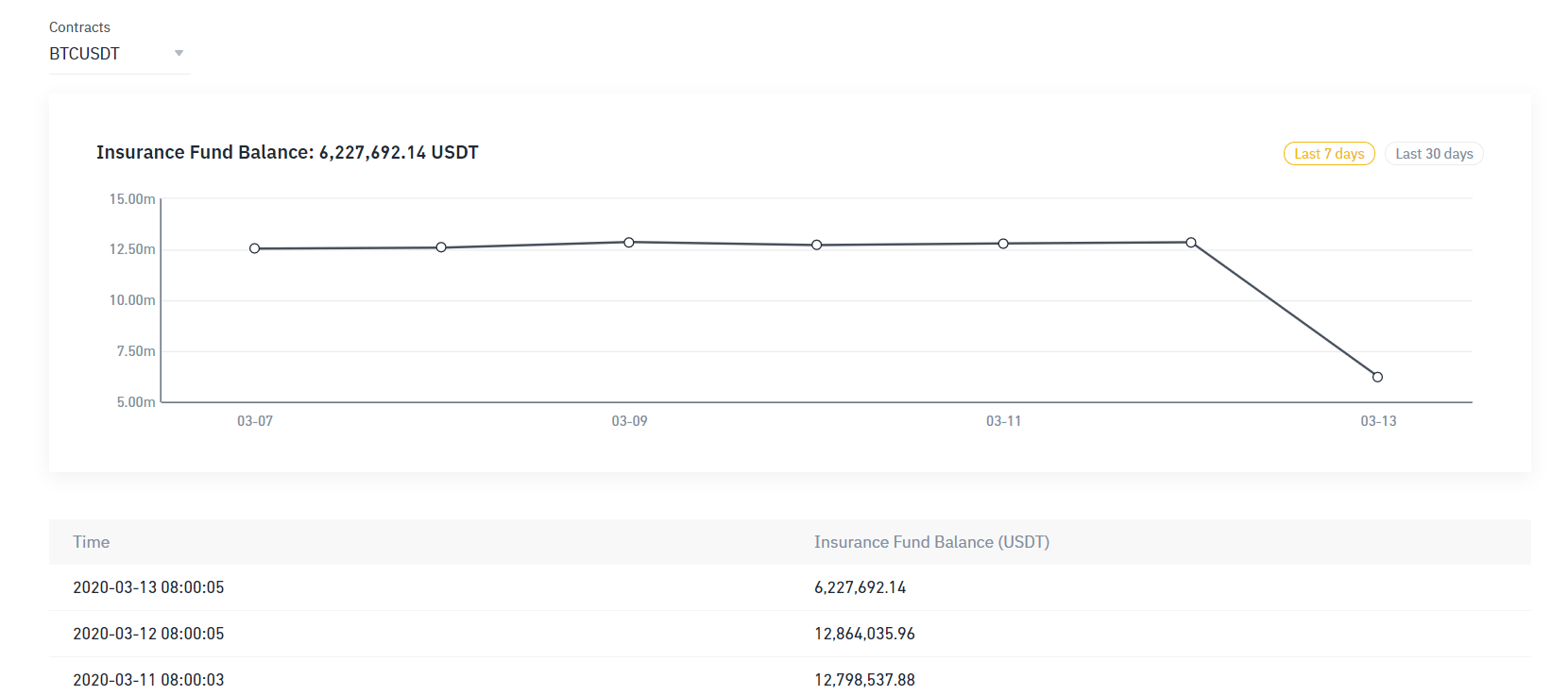Click the Time column header
This screenshot has height=696, width=1568.
pos(92,542)
